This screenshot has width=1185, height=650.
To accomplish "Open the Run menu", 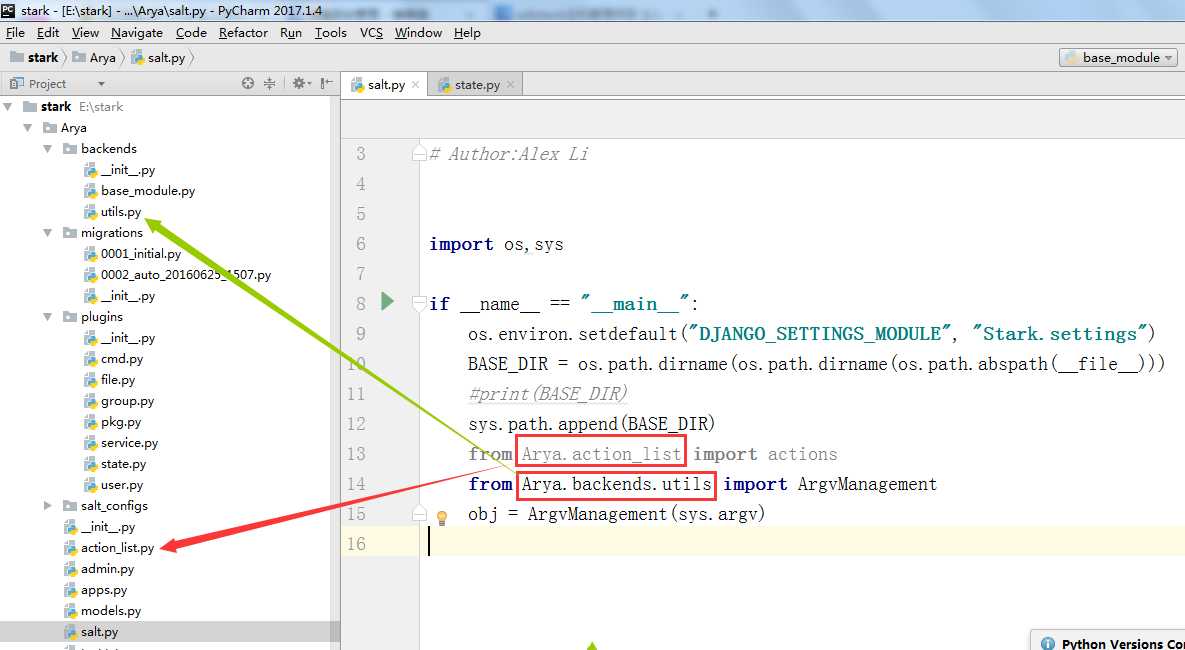I will (291, 32).
